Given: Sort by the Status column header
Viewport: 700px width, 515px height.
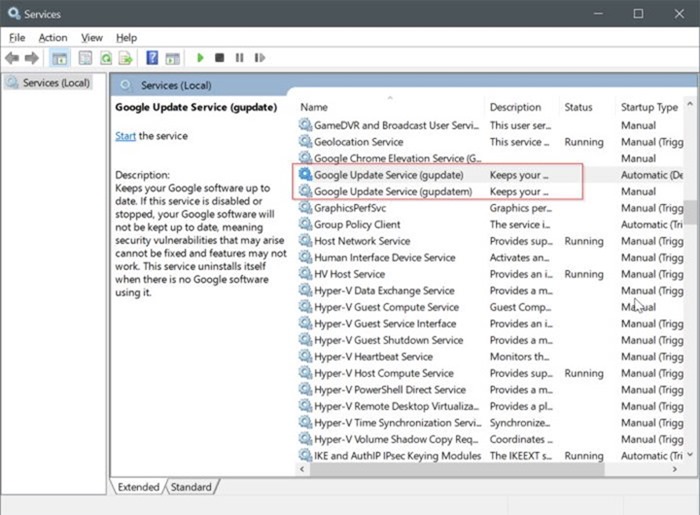Looking at the screenshot, I should tap(578, 108).
